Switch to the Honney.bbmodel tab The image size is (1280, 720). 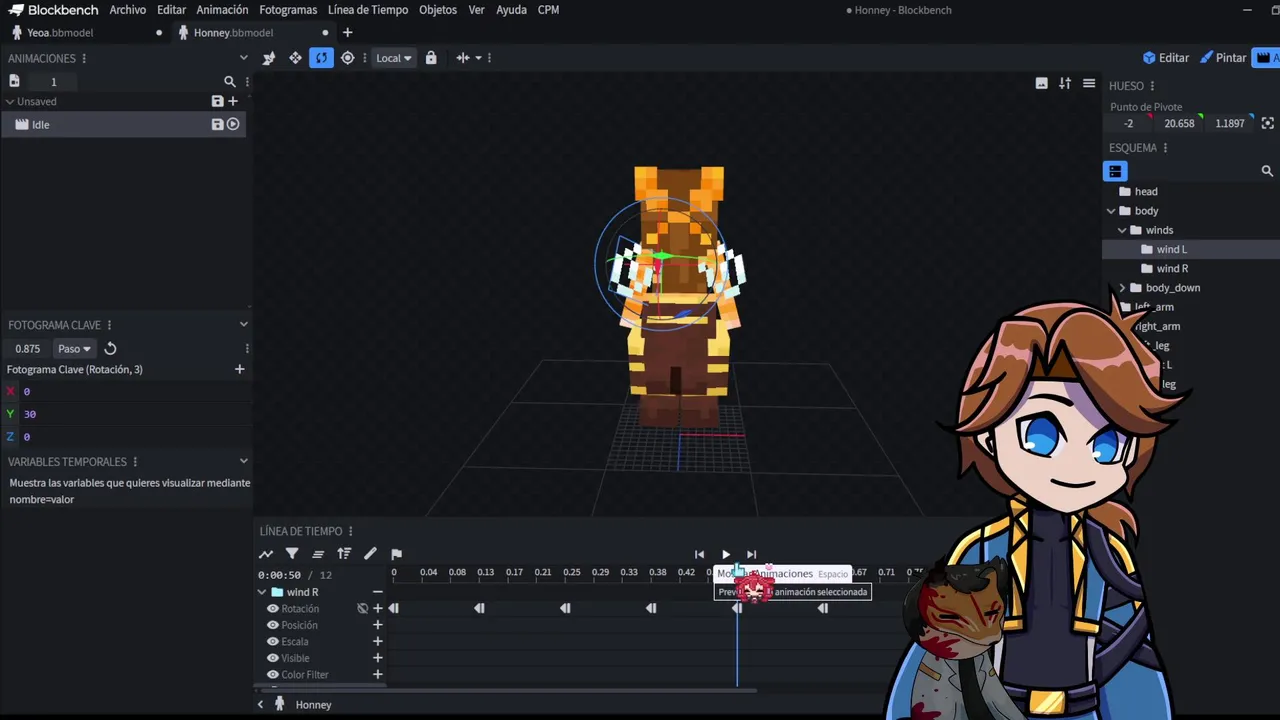click(x=233, y=32)
